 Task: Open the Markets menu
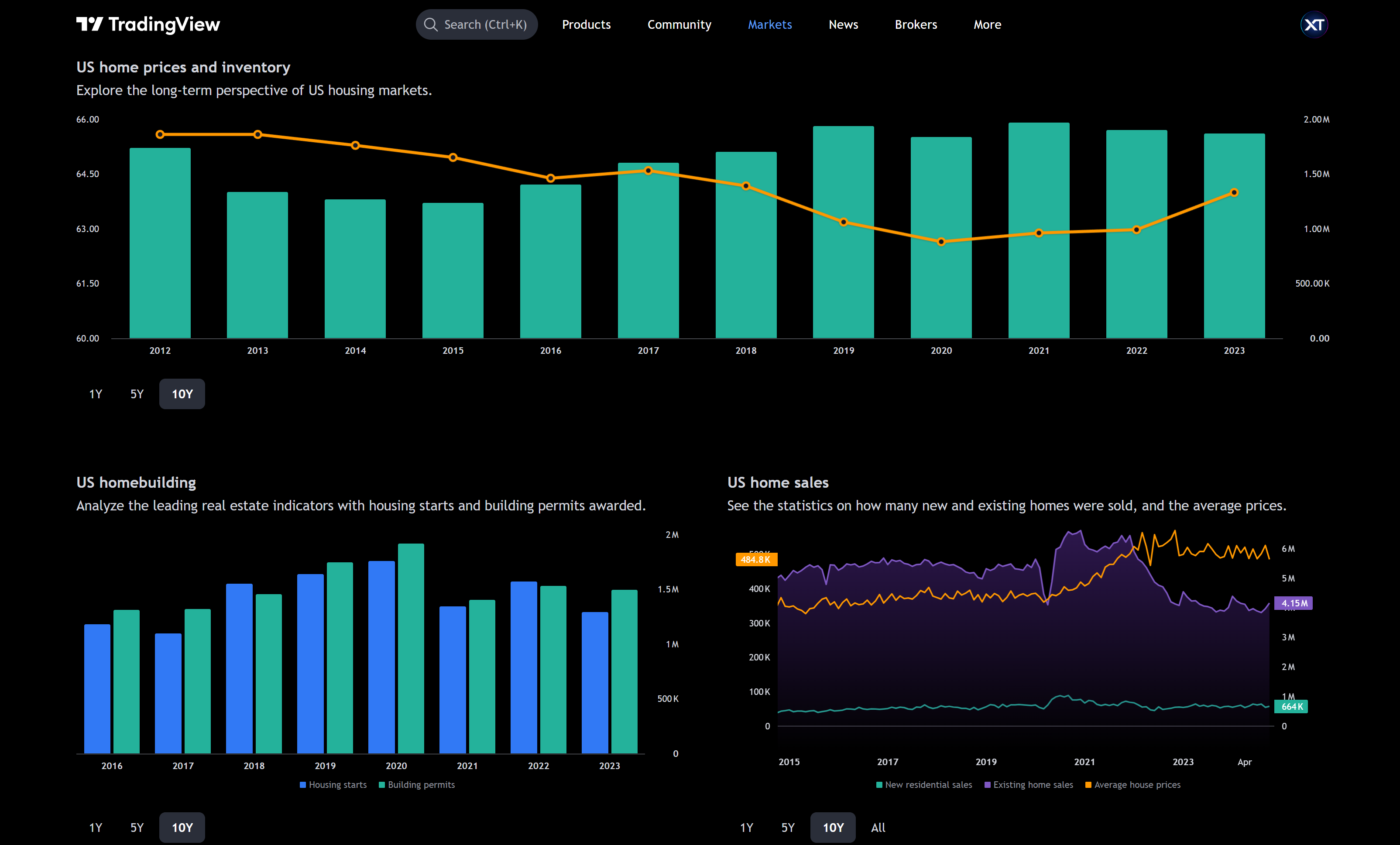pos(769,24)
